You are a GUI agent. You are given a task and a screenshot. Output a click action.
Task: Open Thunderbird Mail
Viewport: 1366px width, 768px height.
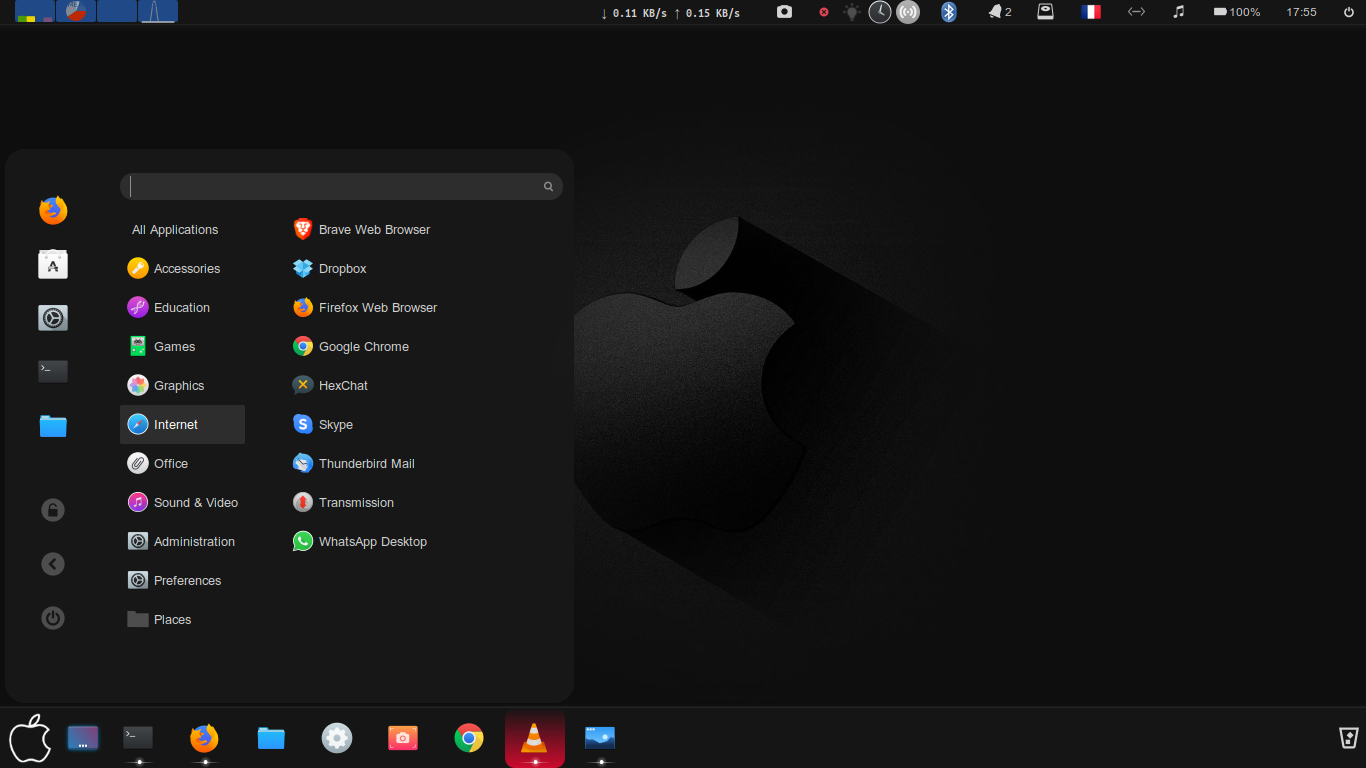pos(353,463)
